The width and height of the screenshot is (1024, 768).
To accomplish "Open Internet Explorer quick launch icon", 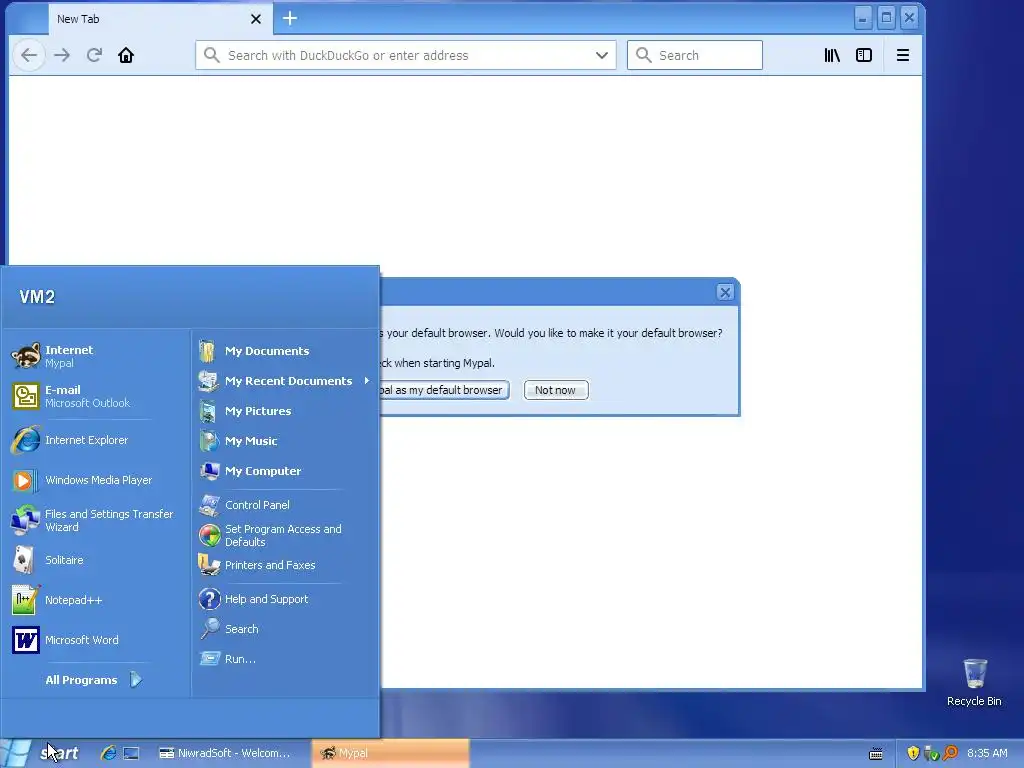I will [108, 753].
